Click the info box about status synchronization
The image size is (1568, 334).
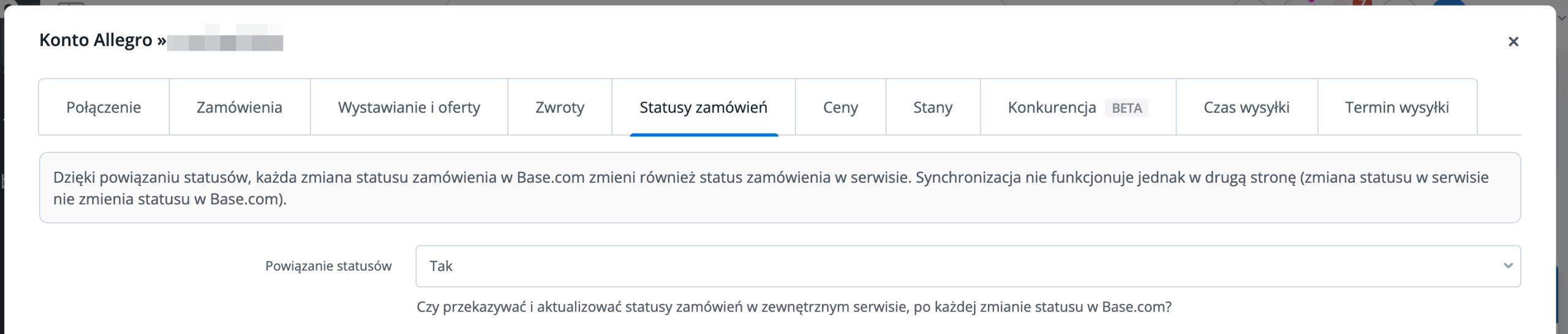pyautogui.click(x=780, y=188)
